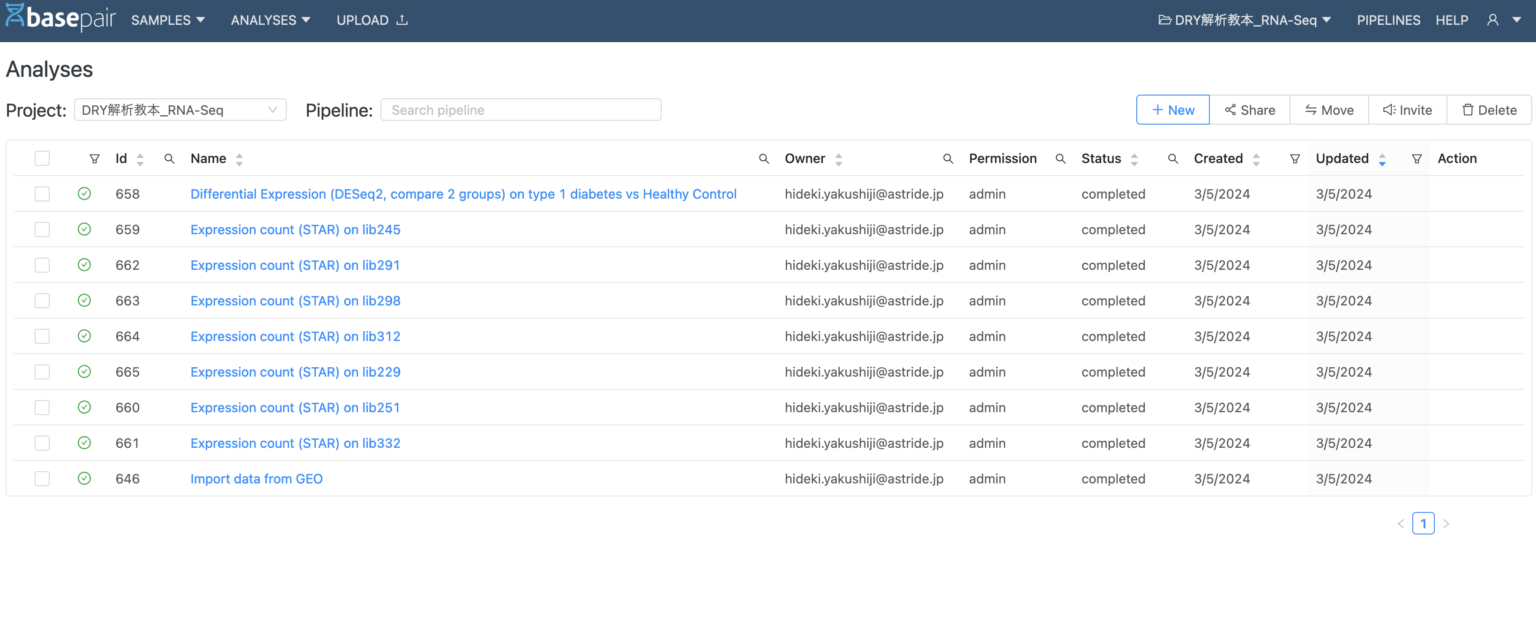
Task: Click the Basepair logo icon
Action: (16, 19)
